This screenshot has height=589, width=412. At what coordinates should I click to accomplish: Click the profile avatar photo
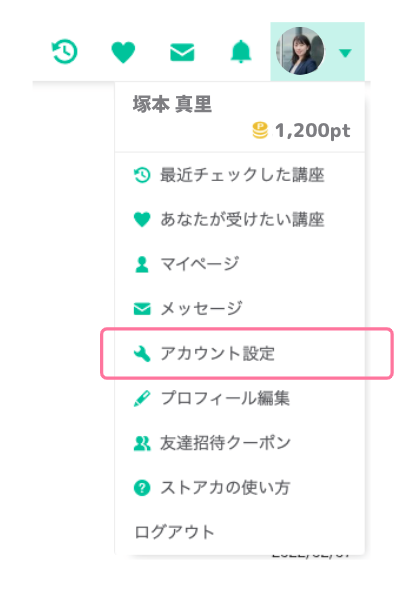click(300, 51)
